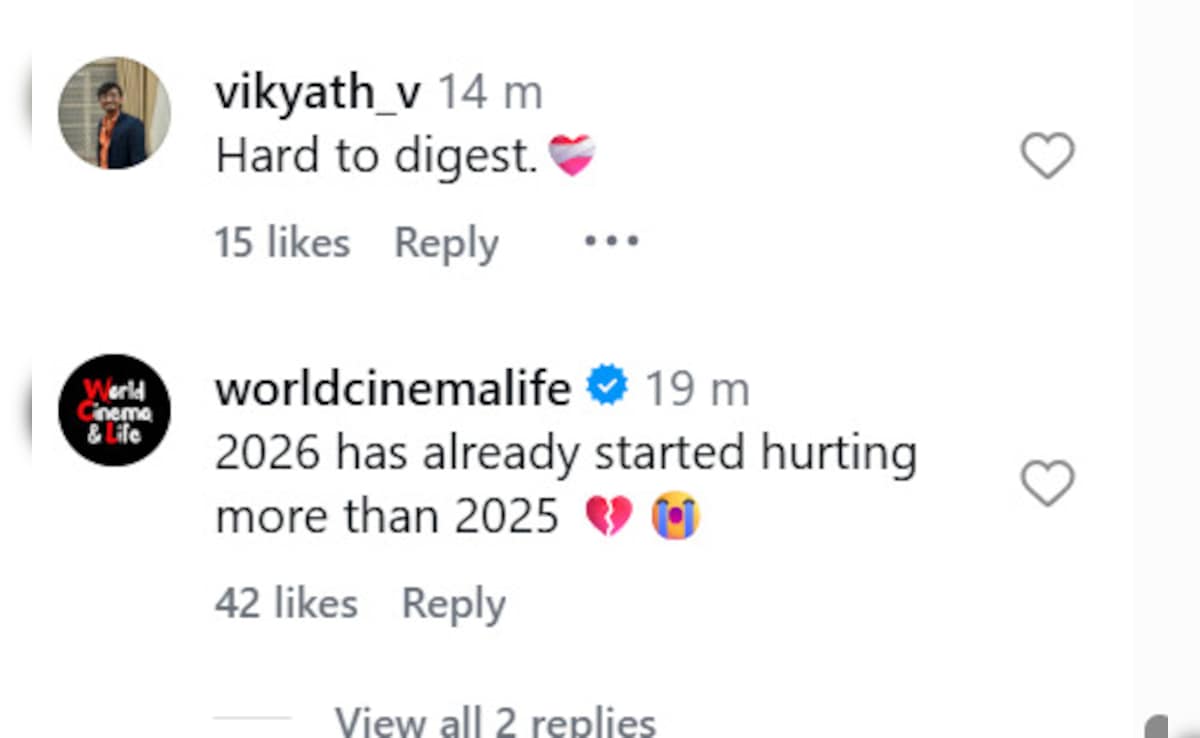Reply to the worldcinemalife comment
The image size is (1200, 738).
click(453, 604)
